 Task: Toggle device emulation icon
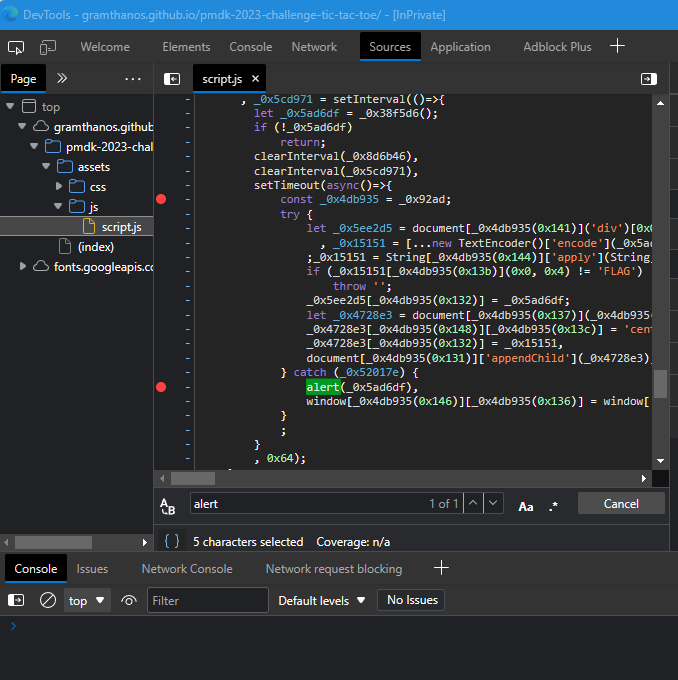(x=48, y=47)
